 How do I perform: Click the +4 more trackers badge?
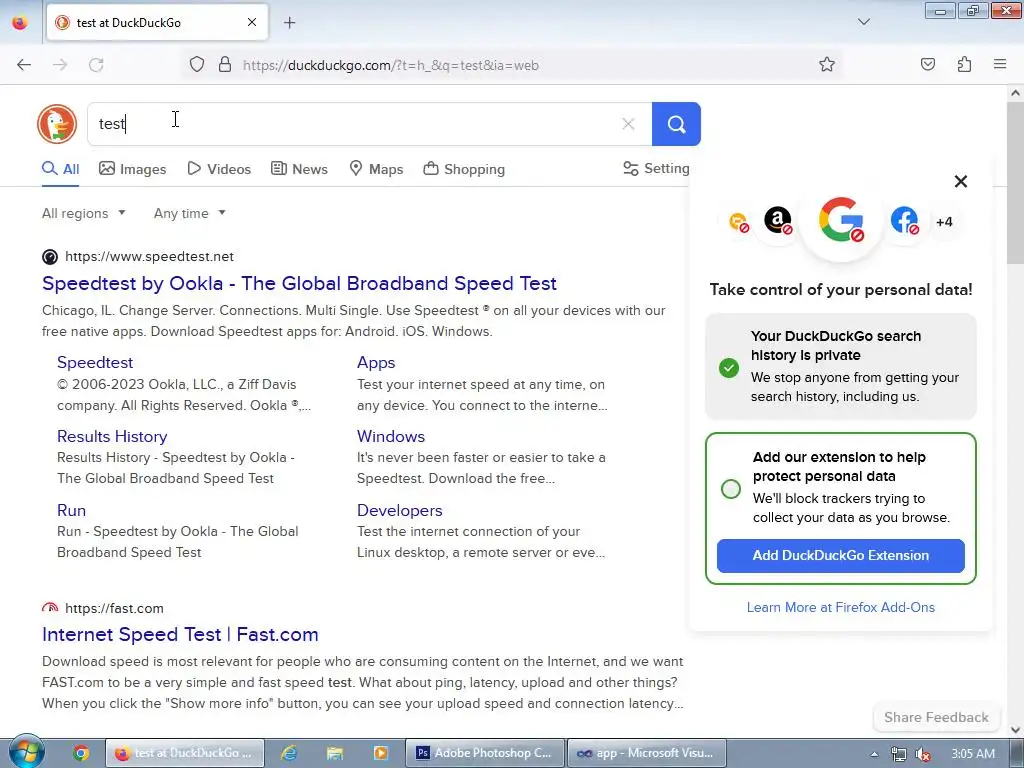click(944, 222)
